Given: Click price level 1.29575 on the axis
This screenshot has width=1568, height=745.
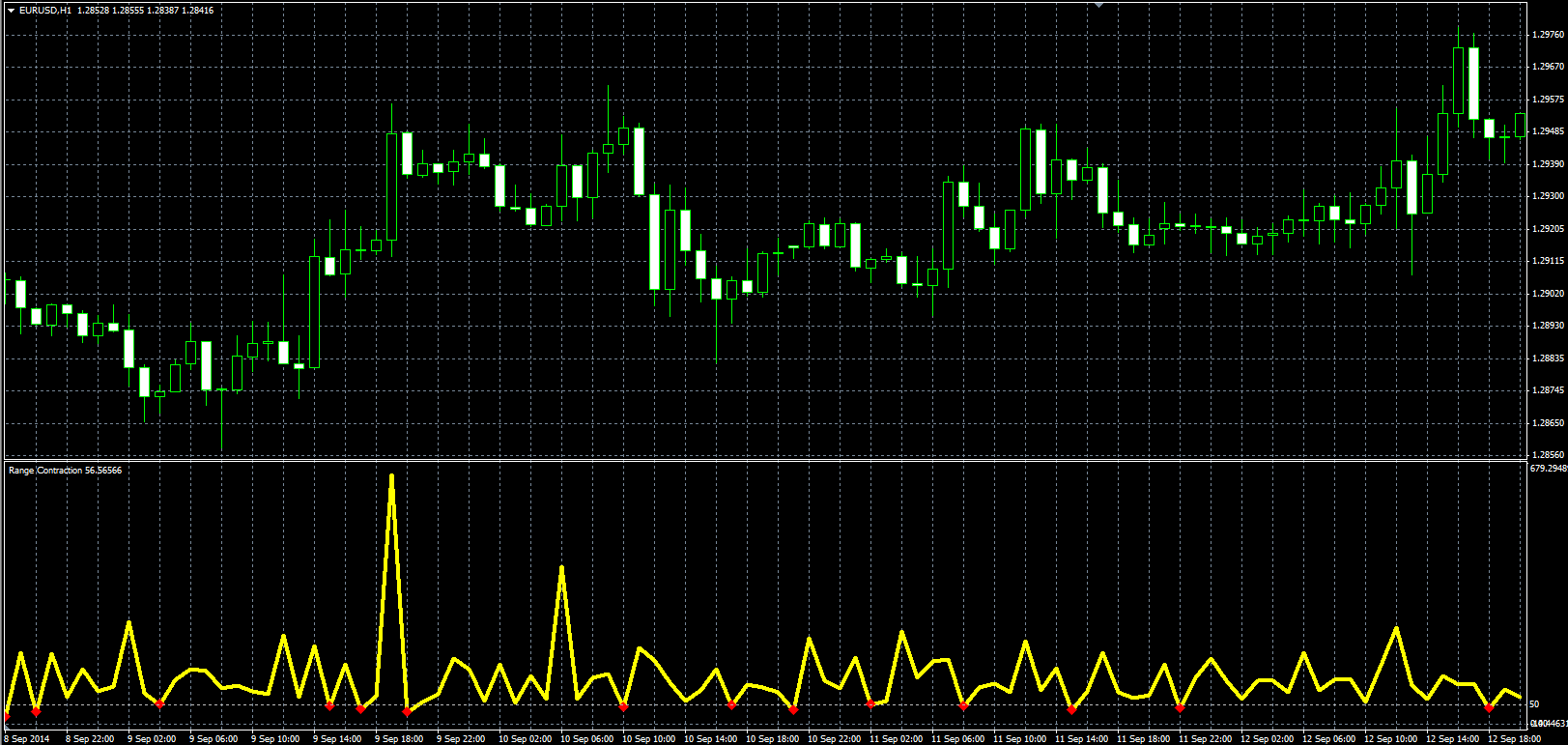Looking at the screenshot, I should tap(1548, 99).
